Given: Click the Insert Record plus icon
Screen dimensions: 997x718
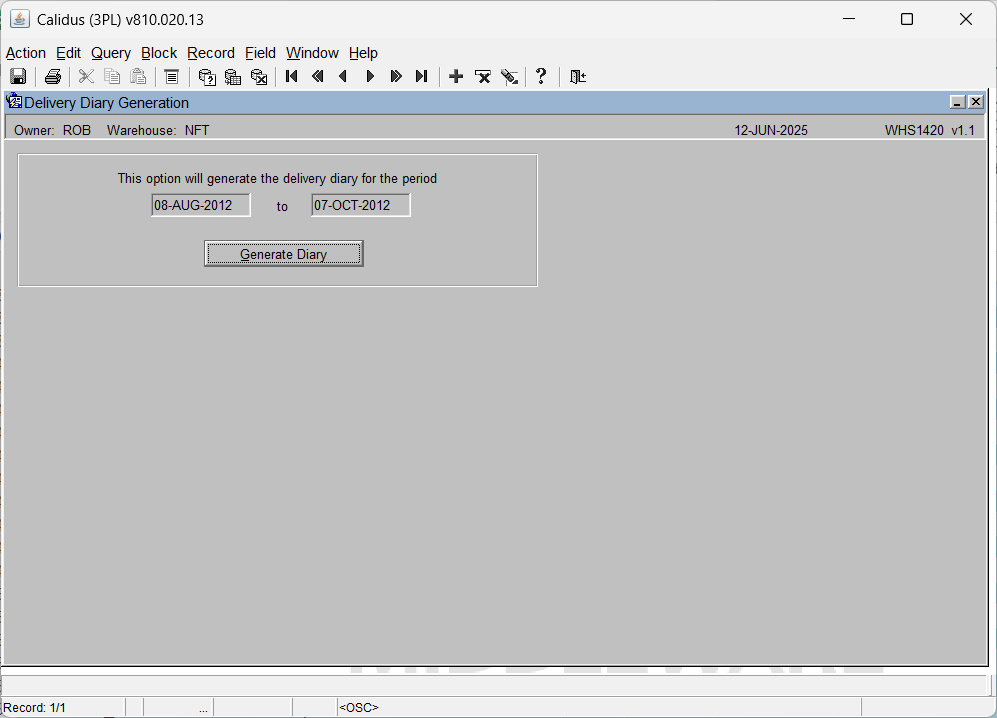Looking at the screenshot, I should click(456, 77).
